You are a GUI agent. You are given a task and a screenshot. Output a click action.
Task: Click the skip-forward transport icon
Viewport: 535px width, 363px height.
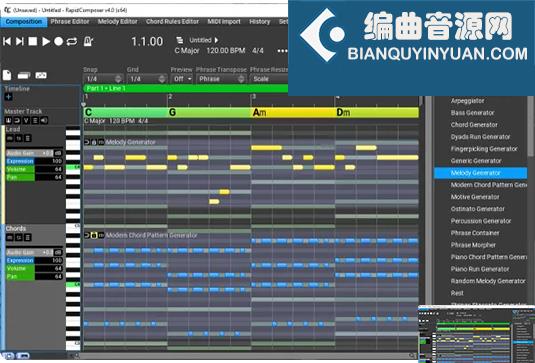[19, 41]
